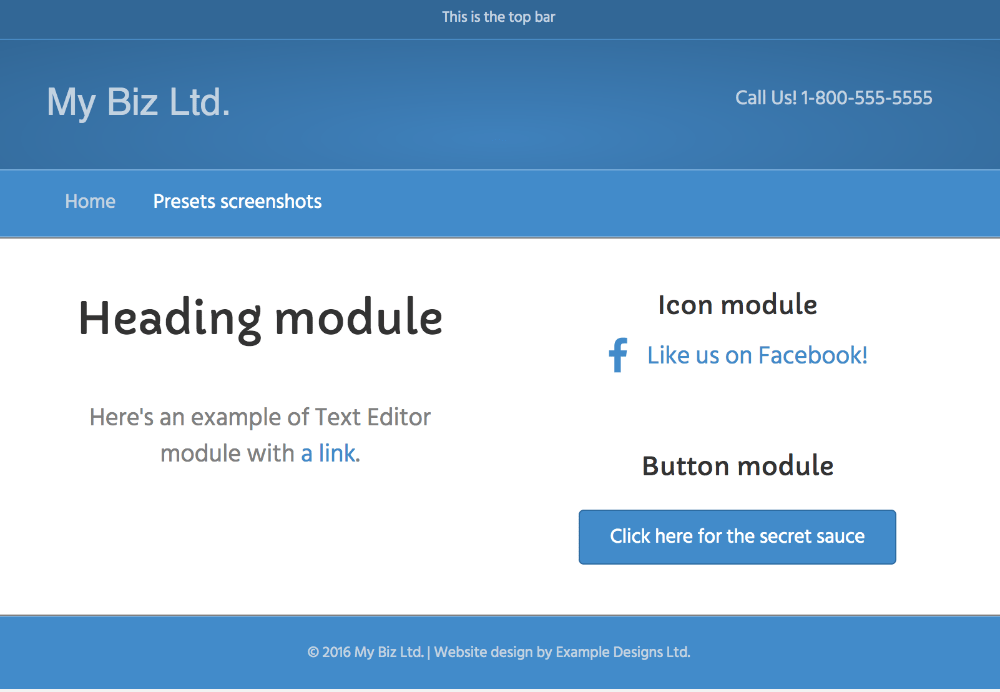Viewport: 1000px width, 692px height.
Task: Click 'Example Designs Ltd.' in the footer
Action: 623,652
